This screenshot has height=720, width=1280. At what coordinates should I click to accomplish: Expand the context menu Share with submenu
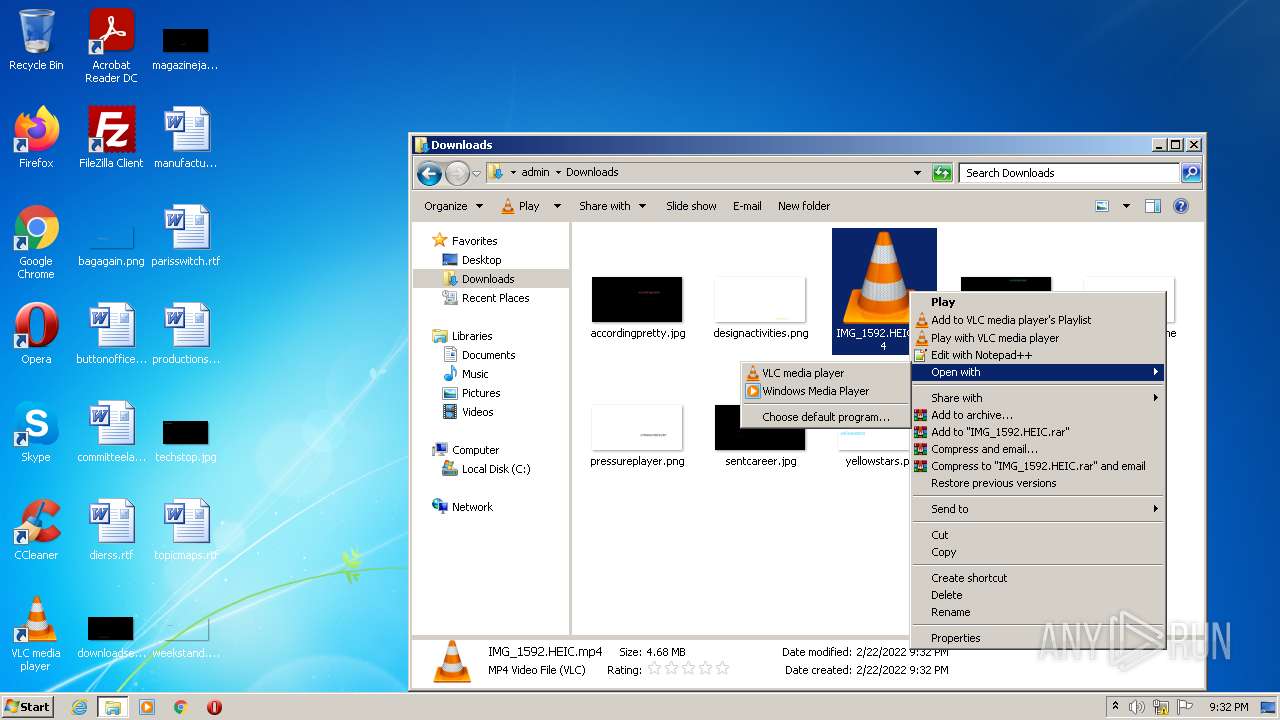tap(1038, 398)
